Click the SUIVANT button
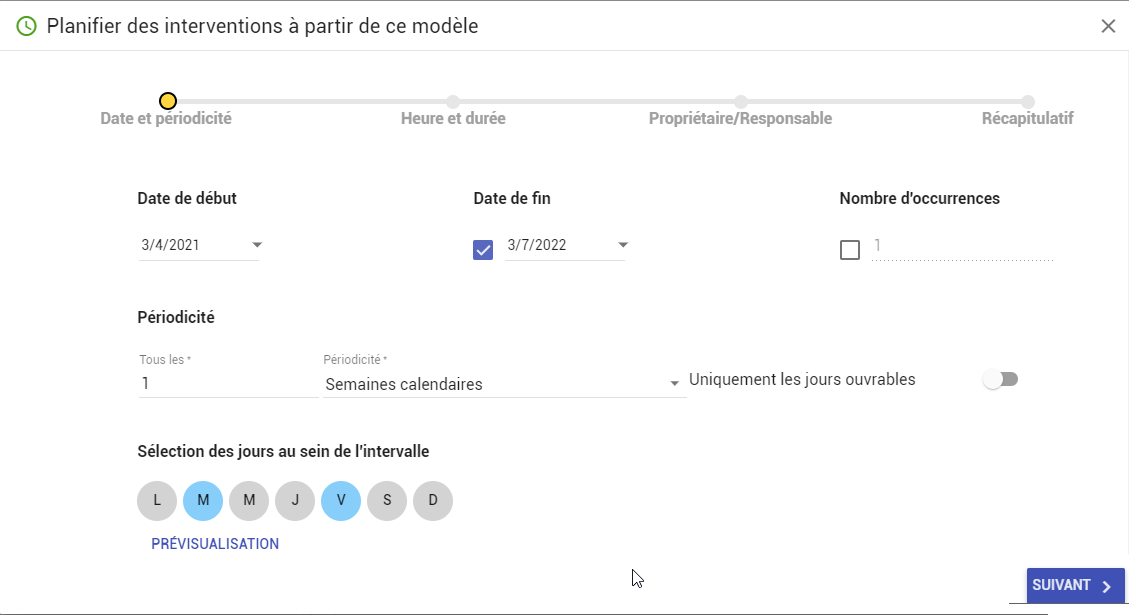The width and height of the screenshot is (1129, 615). pos(1076,585)
